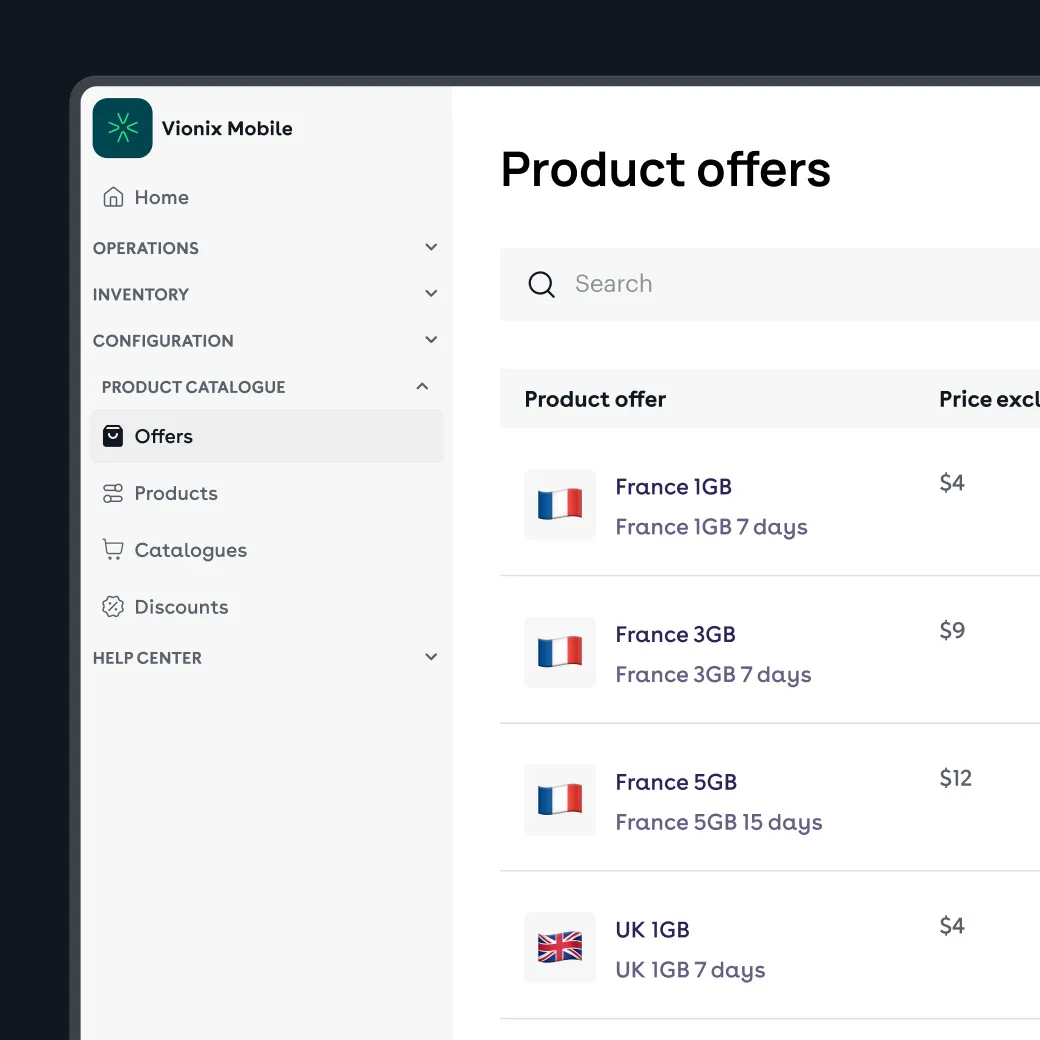Image resolution: width=1040 pixels, height=1040 pixels.
Task: Click the France 5GB flag thumbnail
Action: [560, 800]
